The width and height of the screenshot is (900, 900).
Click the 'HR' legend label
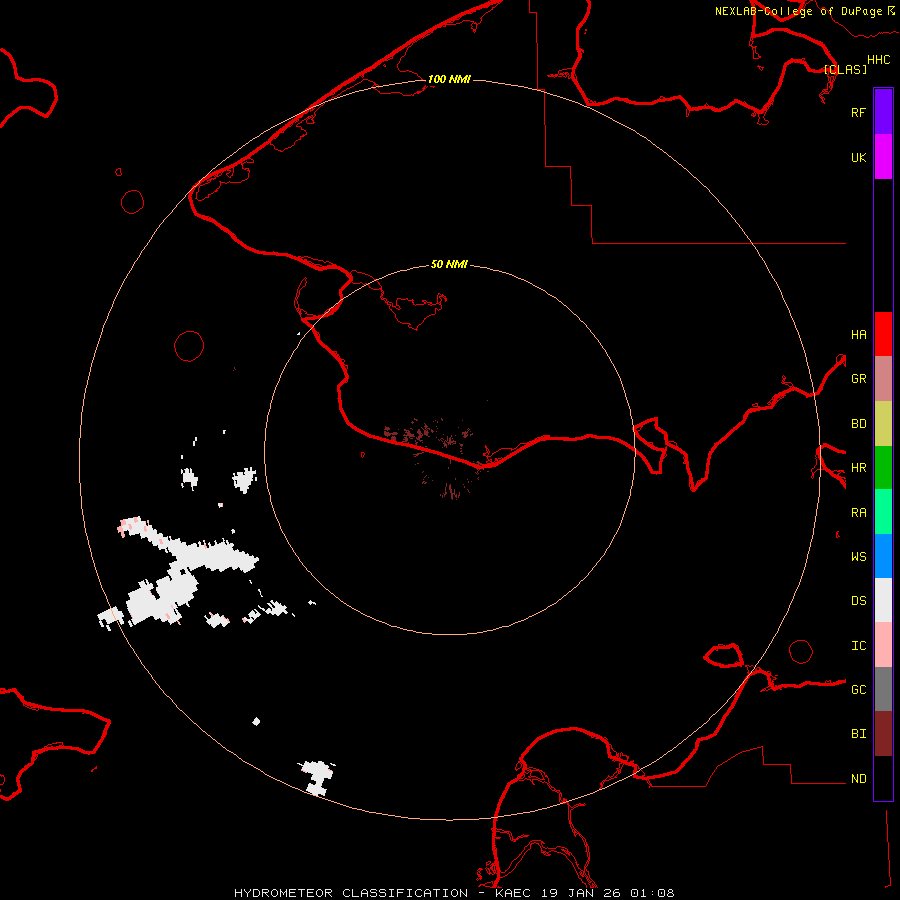coord(858,468)
